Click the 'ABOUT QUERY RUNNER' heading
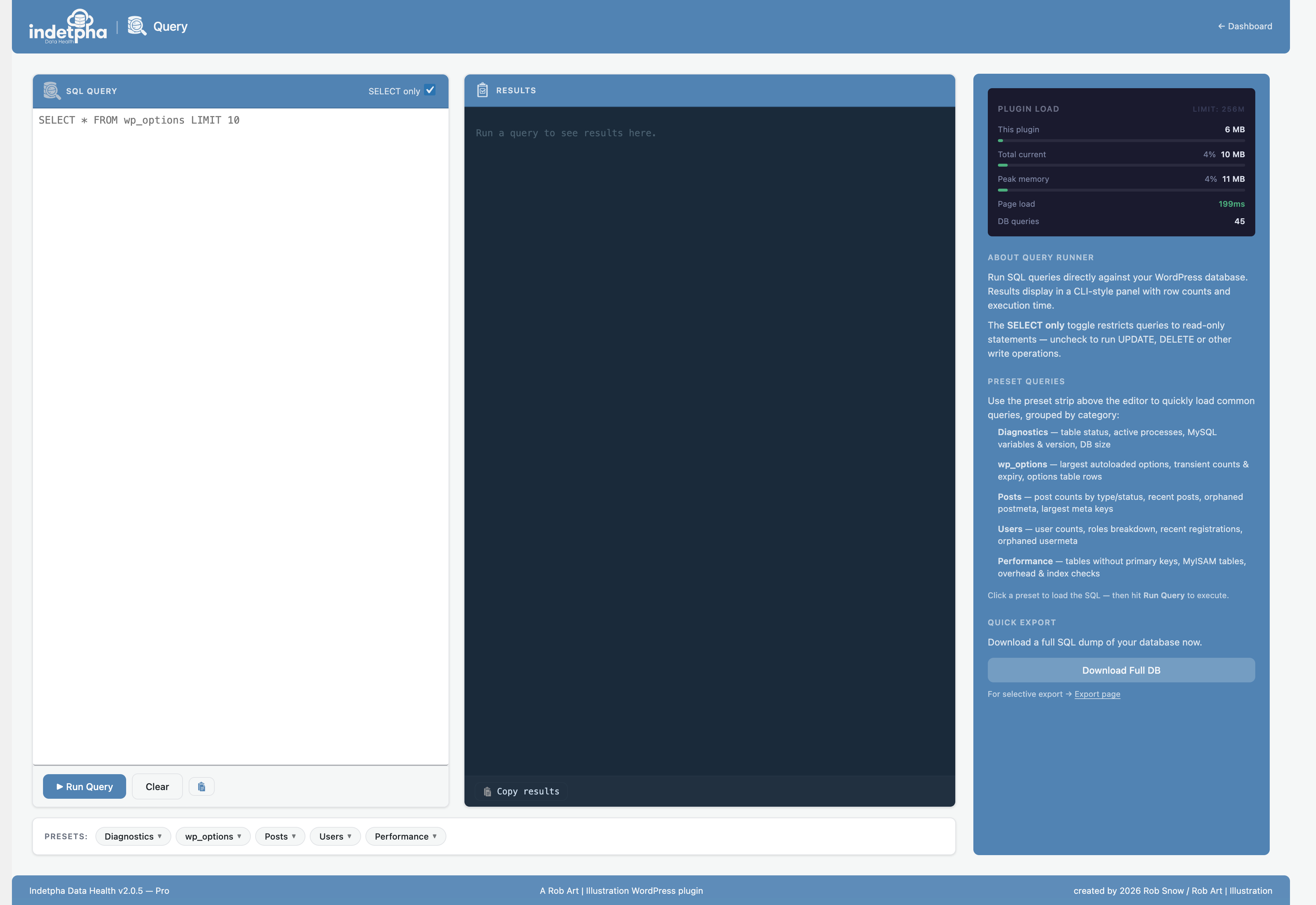This screenshot has width=1316, height=905. coord(1041,257)
